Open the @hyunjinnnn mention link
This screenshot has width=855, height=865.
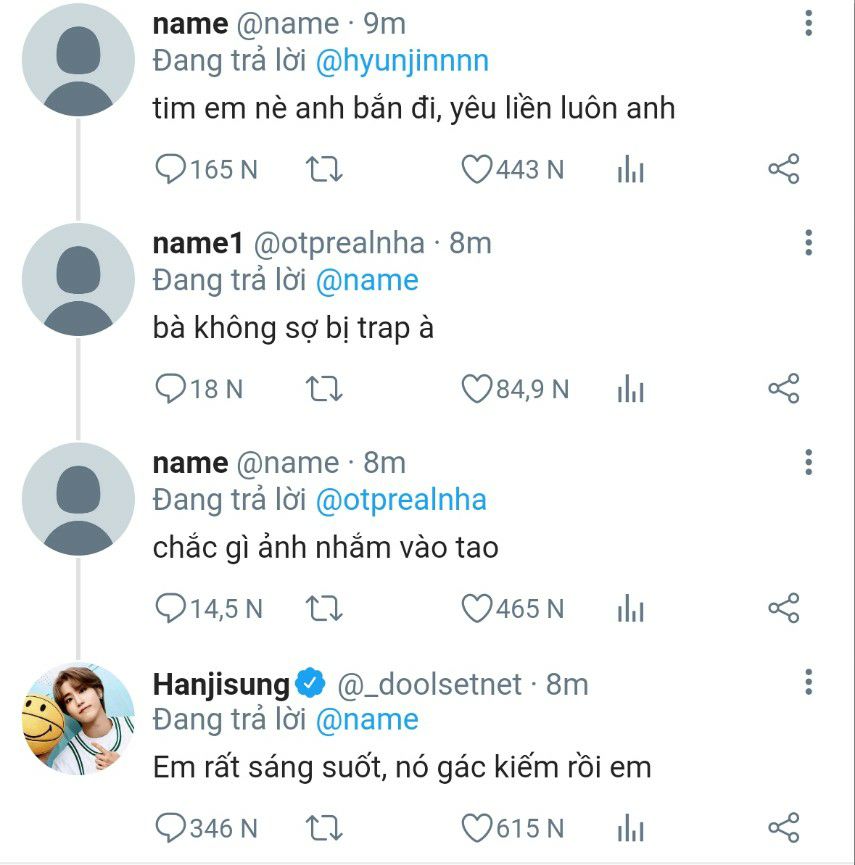coord(402,61)
